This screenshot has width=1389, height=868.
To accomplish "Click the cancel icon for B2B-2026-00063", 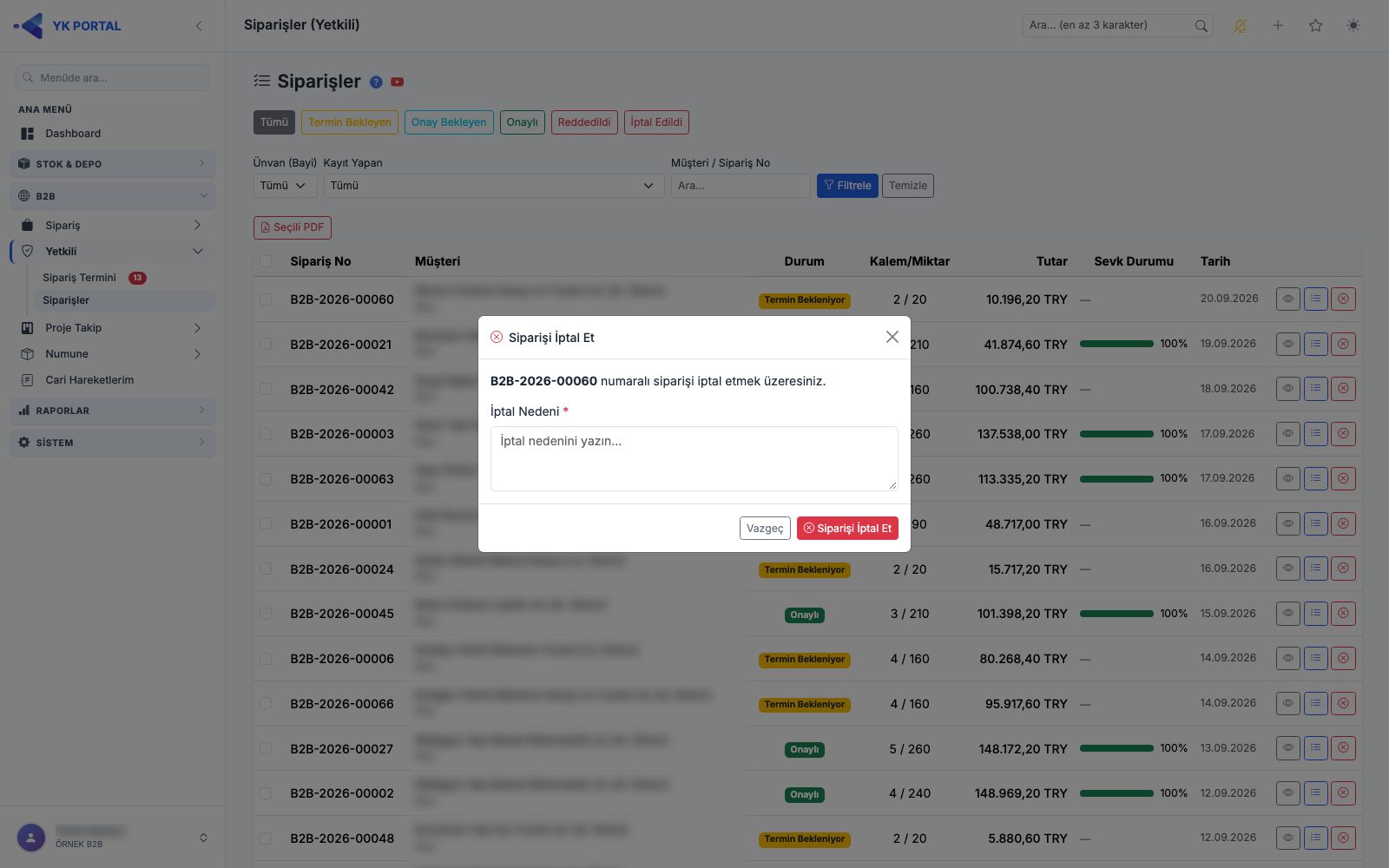I will pos(1344,478).
